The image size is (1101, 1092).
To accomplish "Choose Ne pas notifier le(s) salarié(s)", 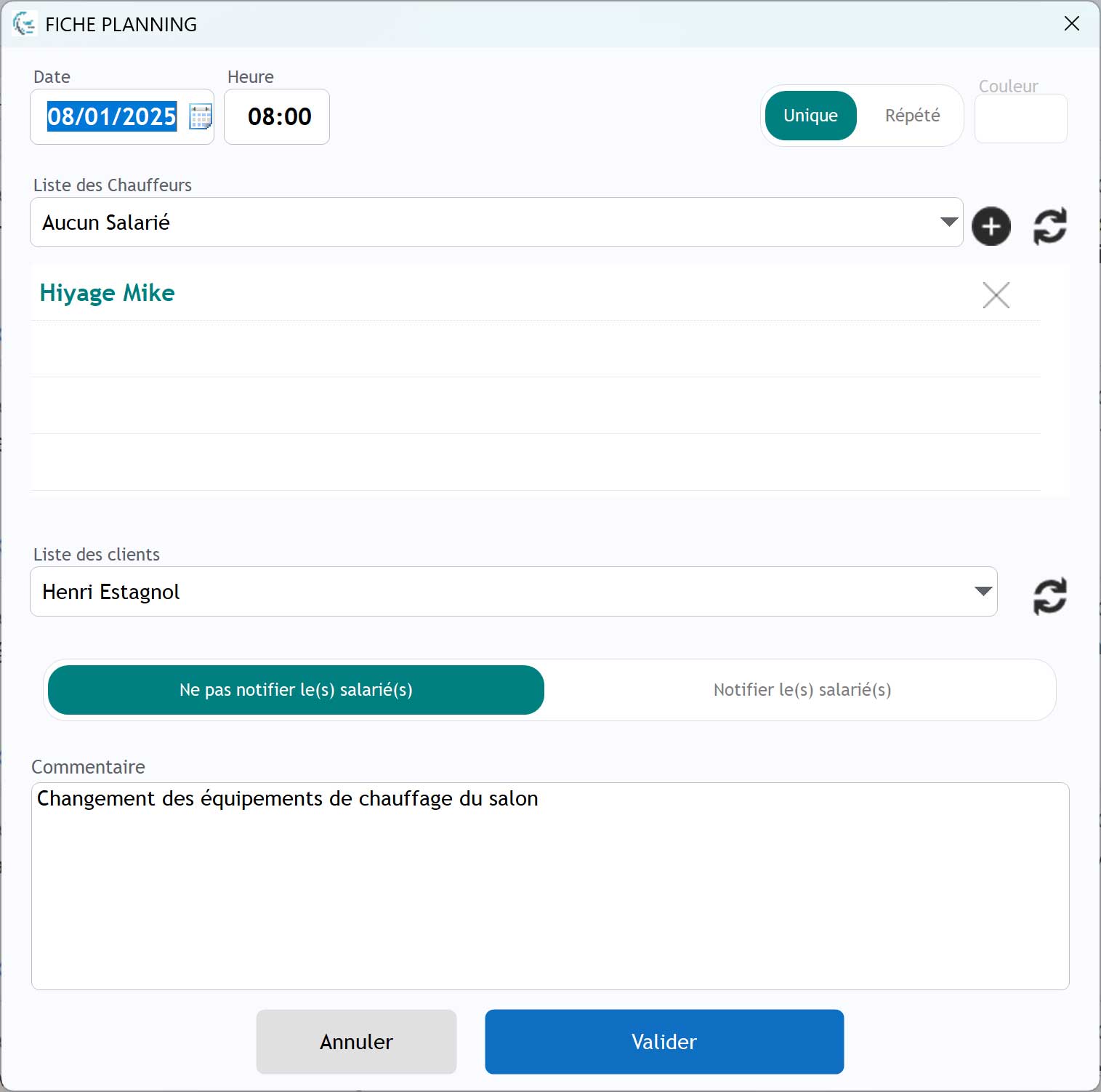I will pos(296,690).
